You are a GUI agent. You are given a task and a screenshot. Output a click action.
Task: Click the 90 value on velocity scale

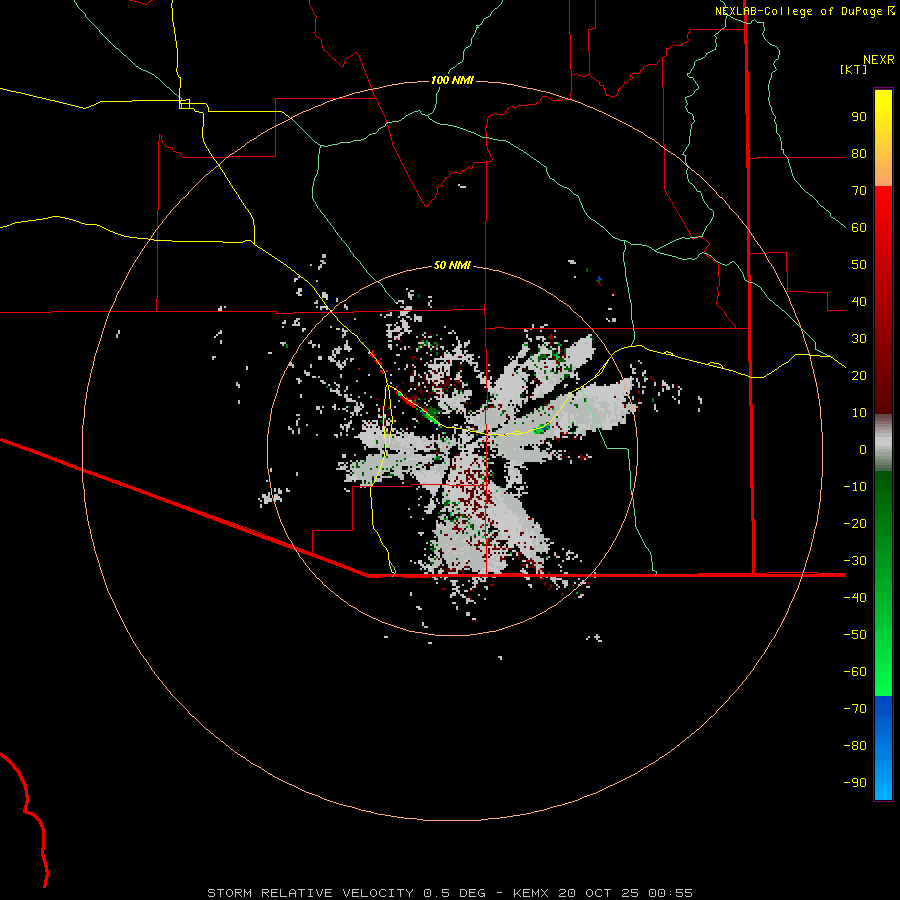(859, 117)
